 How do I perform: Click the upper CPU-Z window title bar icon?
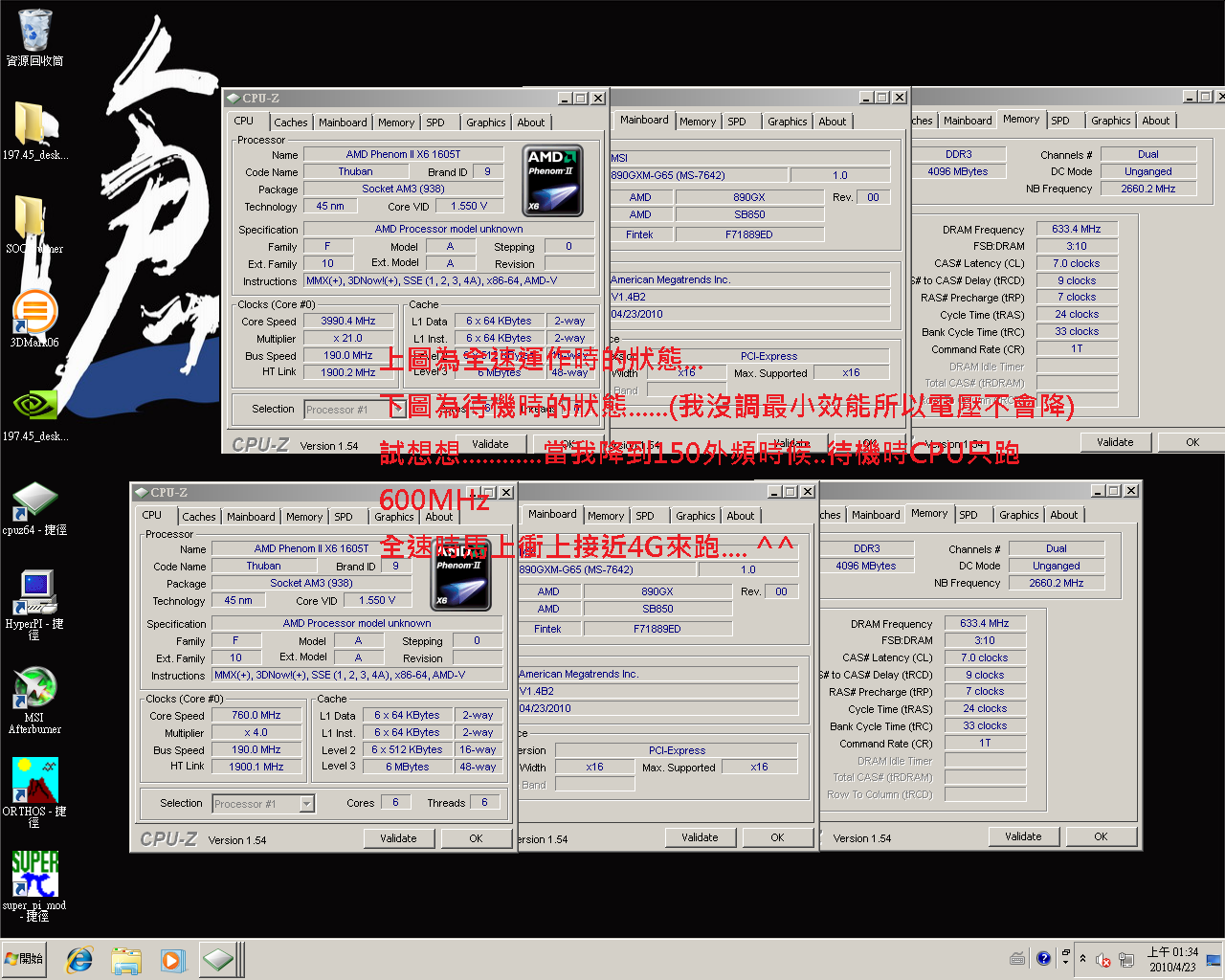point(233,99)
